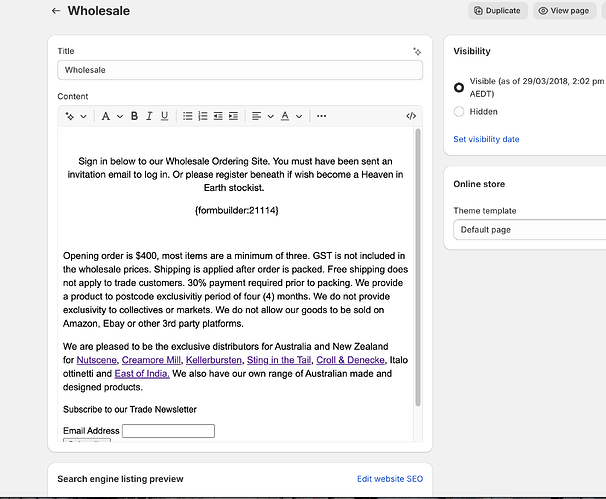Image resolution: width=606 pixels, height=499 pixels.
Task: Click the Duplicate button
Action: point(497,11)
